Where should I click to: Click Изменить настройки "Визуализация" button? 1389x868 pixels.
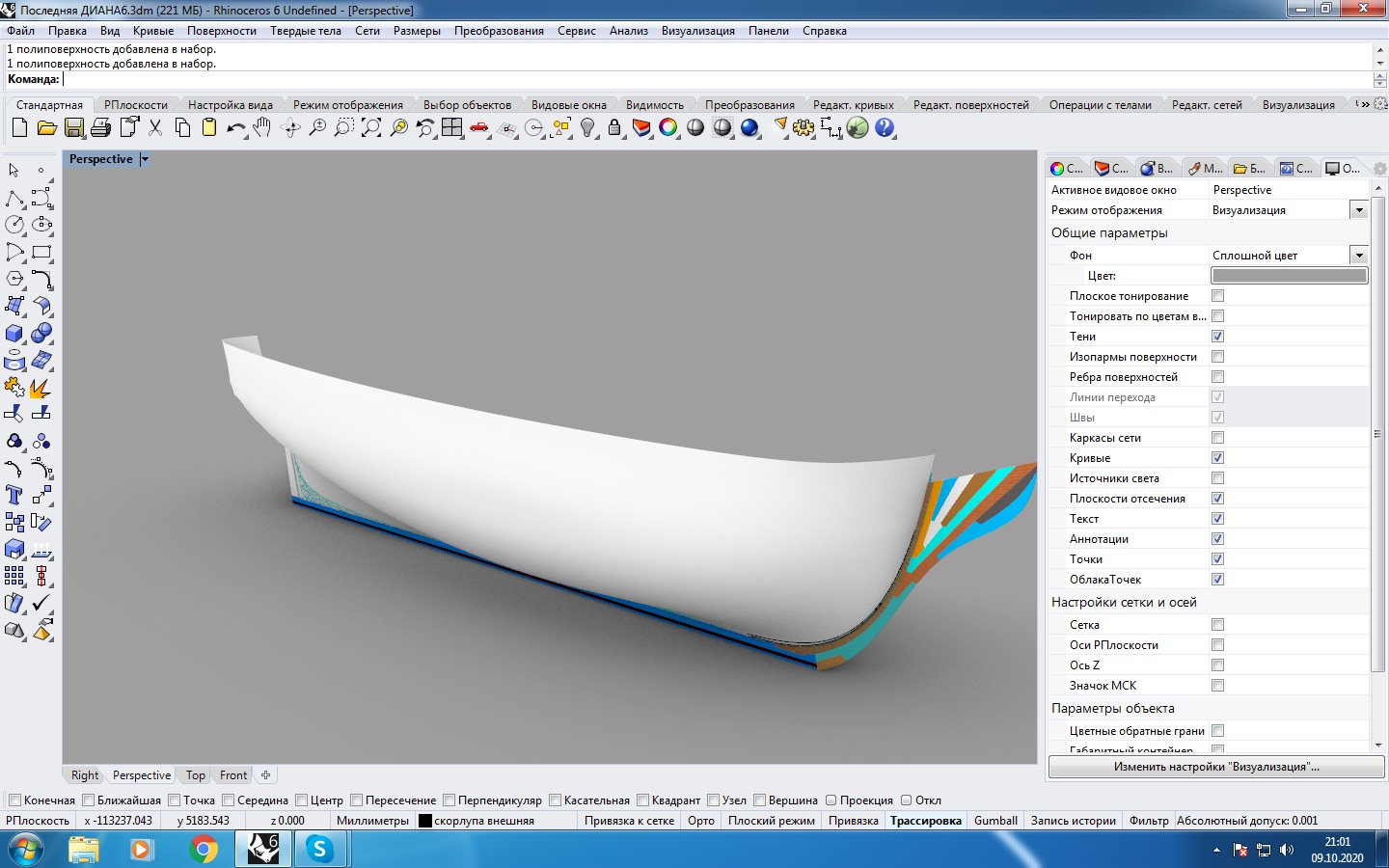1216,767
